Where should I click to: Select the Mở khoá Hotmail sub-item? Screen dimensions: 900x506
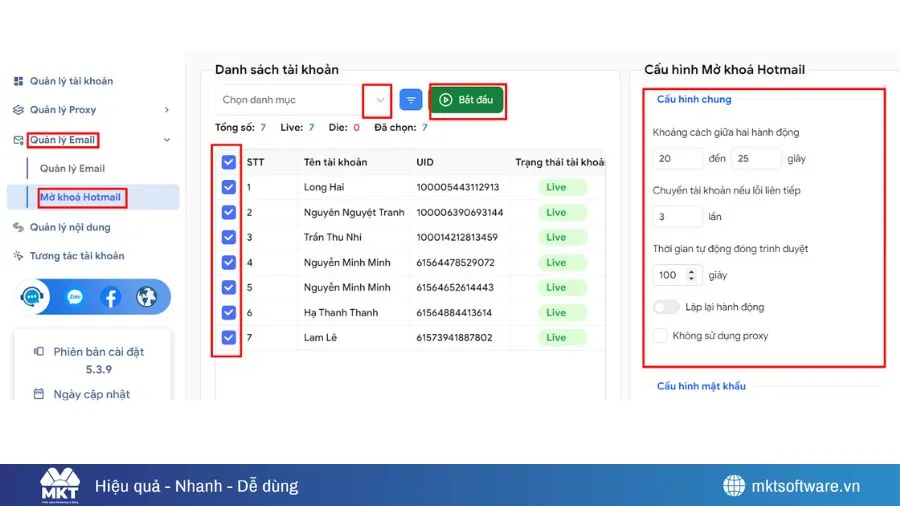(80, 197)
